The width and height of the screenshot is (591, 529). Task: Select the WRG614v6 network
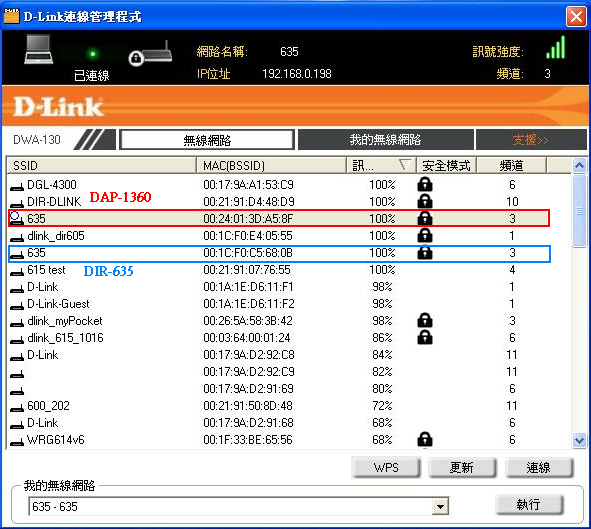tap(279, 440)
